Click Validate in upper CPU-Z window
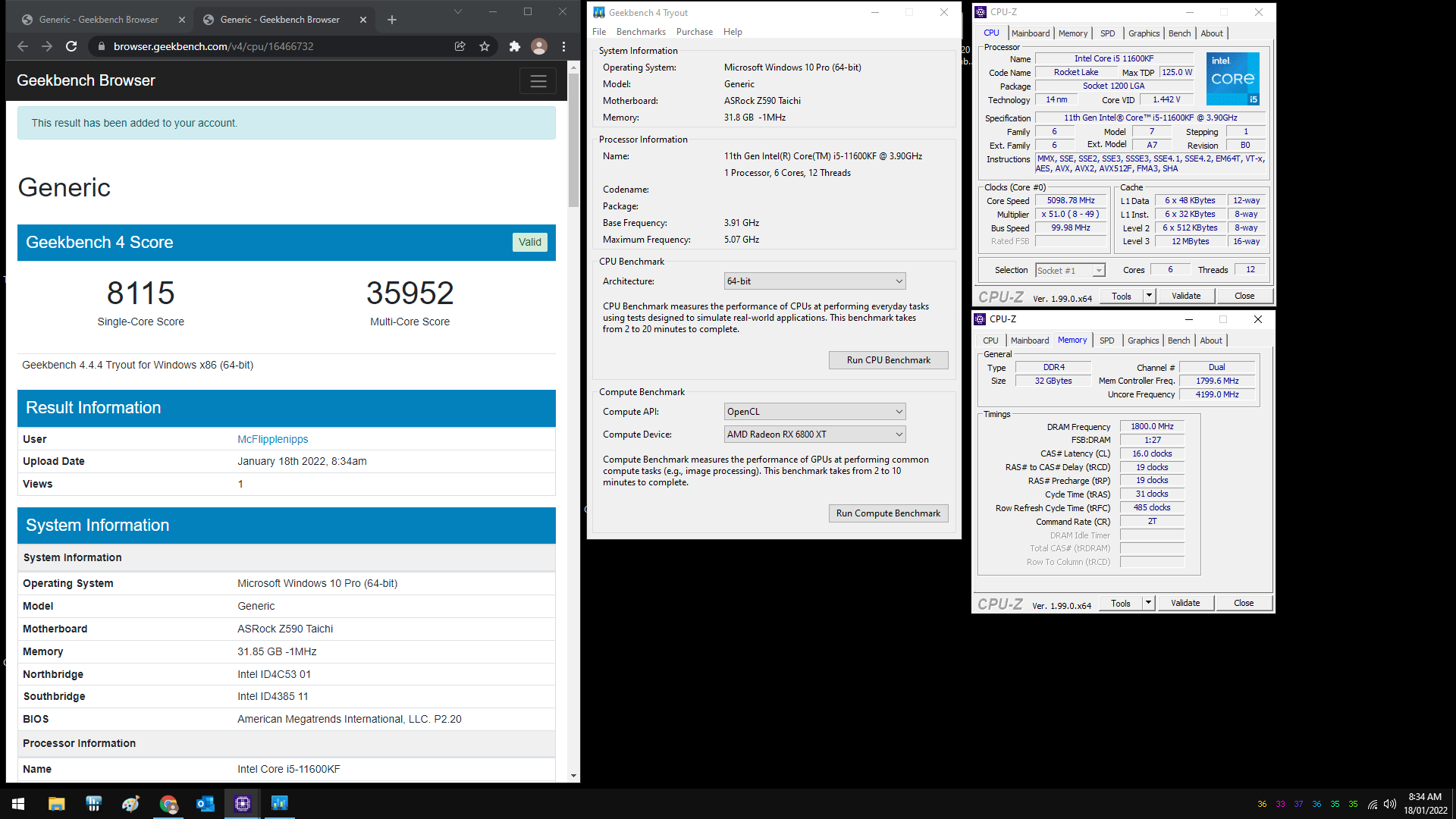 [x=1186, y=296]
